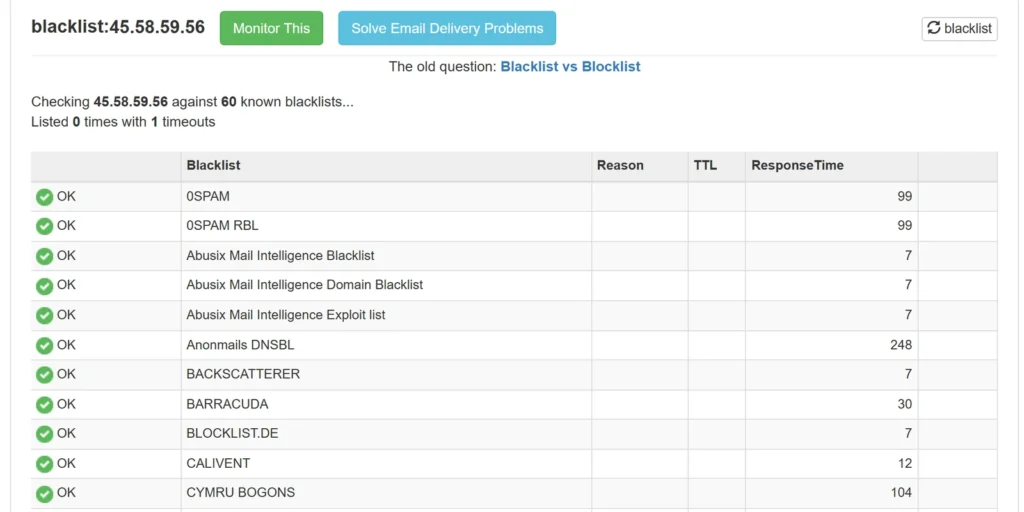Click response time 248 for Anonmails DNSBL

pos(901,345)
